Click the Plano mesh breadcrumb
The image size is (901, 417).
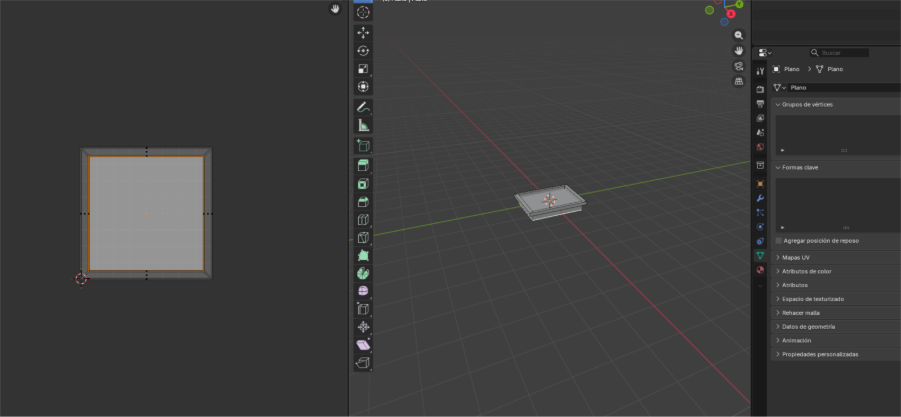click(833, 69)
